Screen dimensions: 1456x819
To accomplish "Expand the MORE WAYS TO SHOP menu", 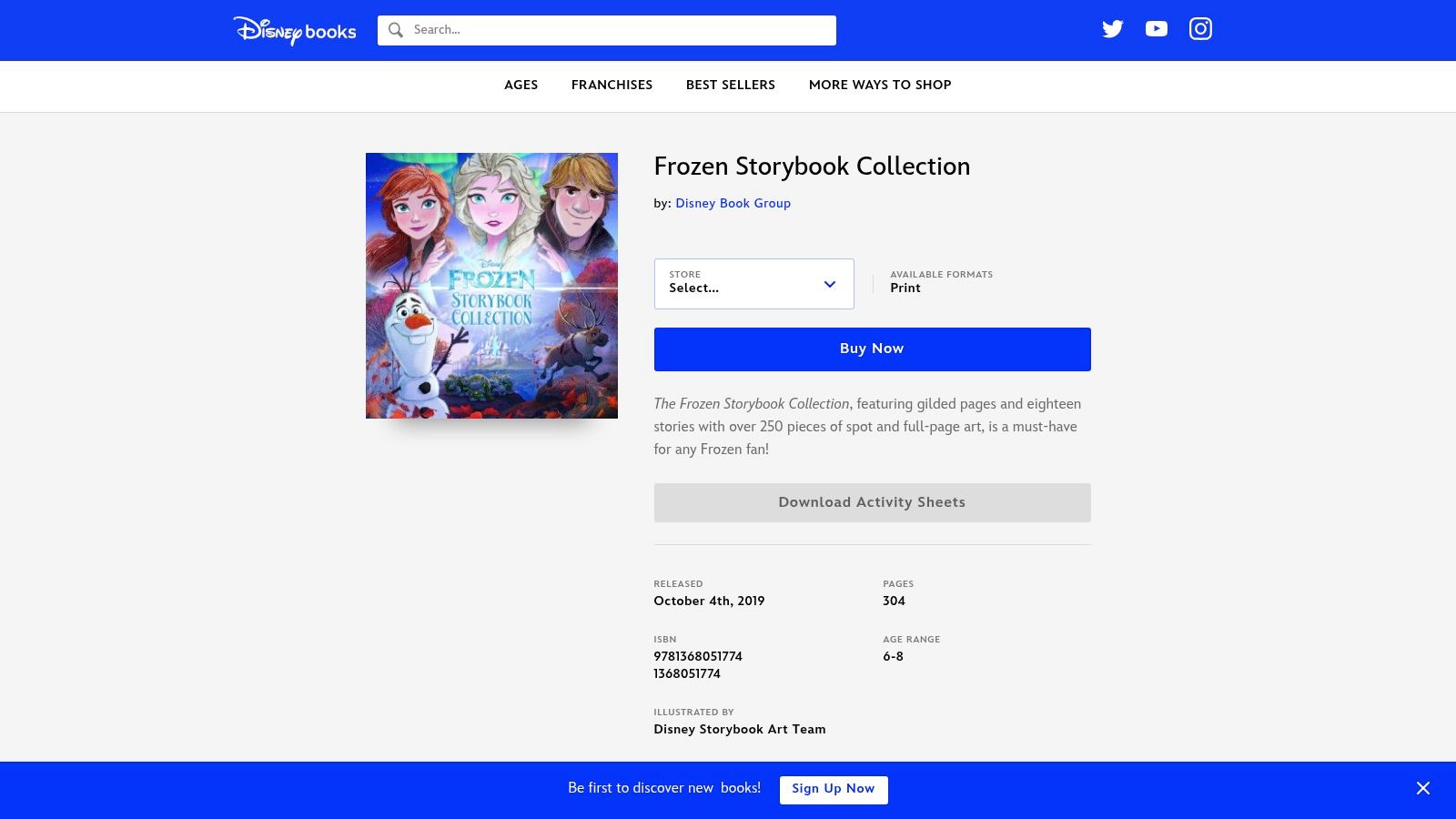I will pos(879,86).
